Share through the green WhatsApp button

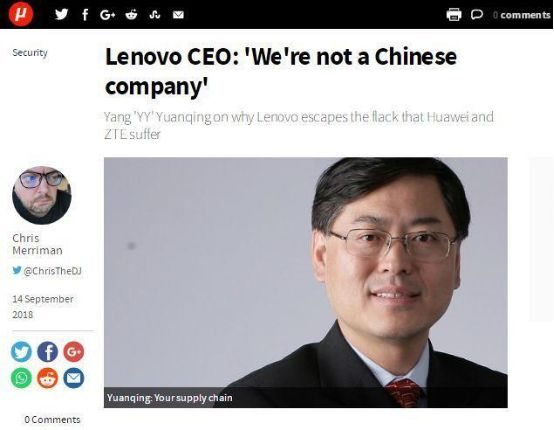21,378
